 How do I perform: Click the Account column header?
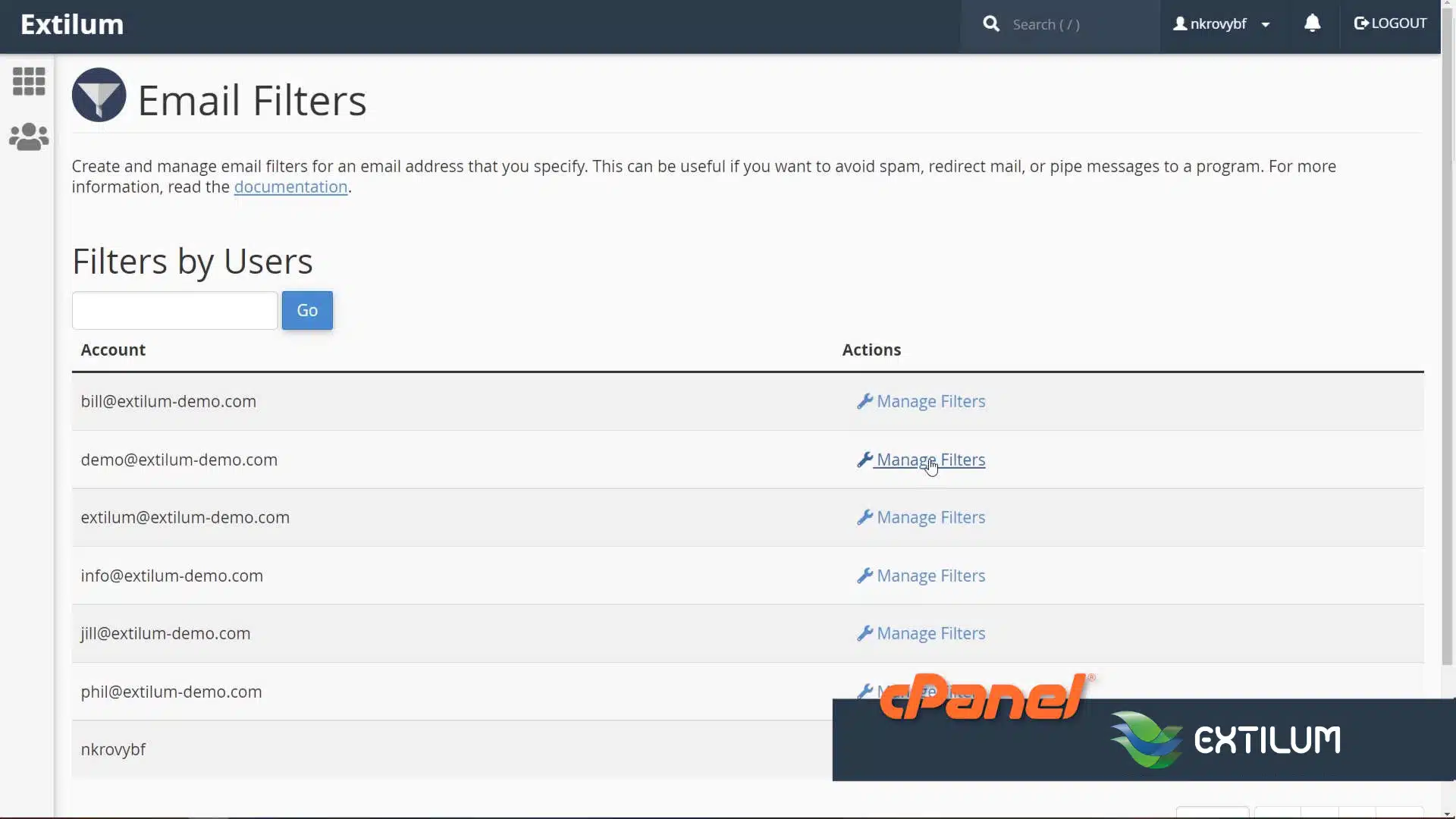(113, 350)
